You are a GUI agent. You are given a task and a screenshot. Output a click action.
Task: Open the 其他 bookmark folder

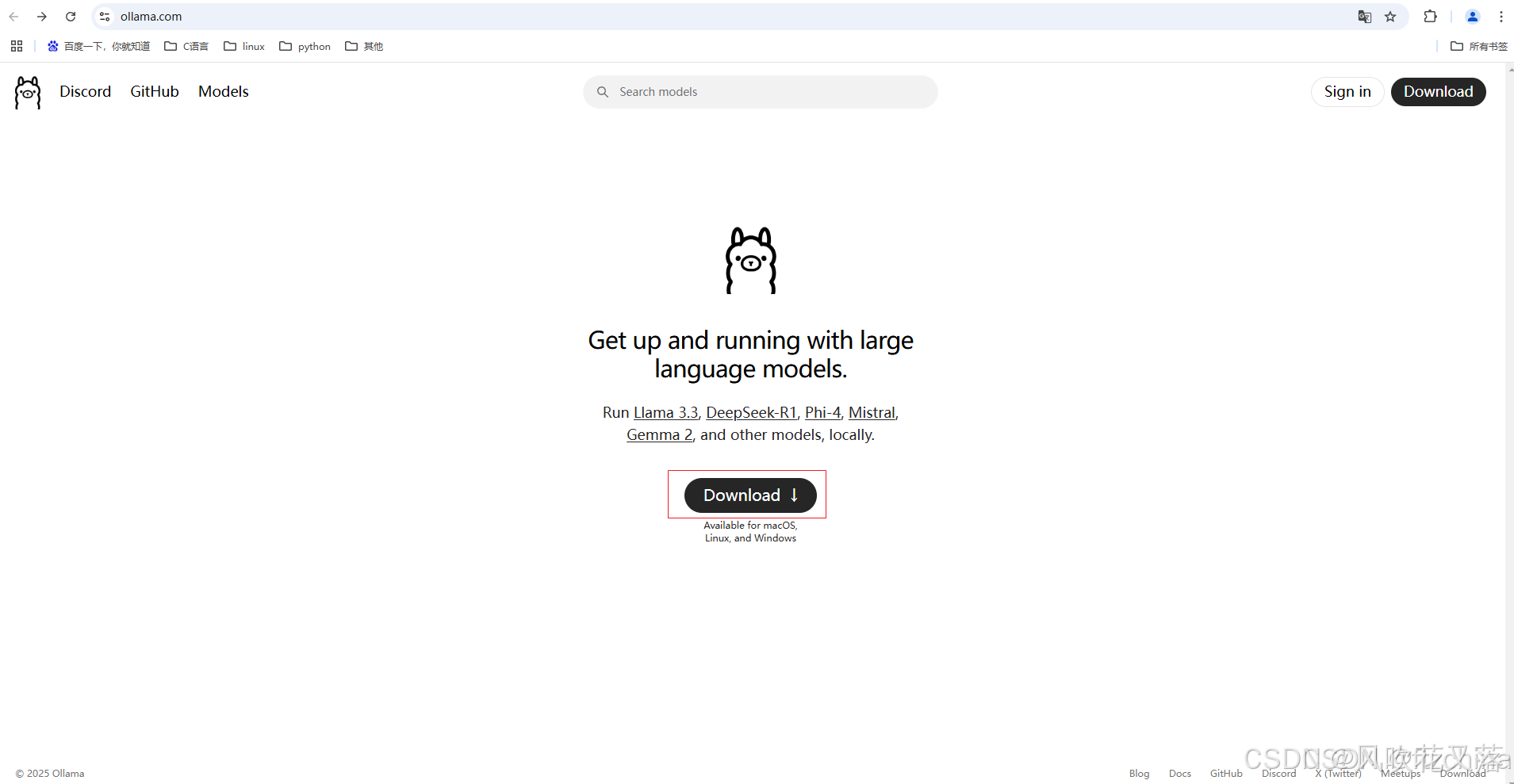click(364, 46)
